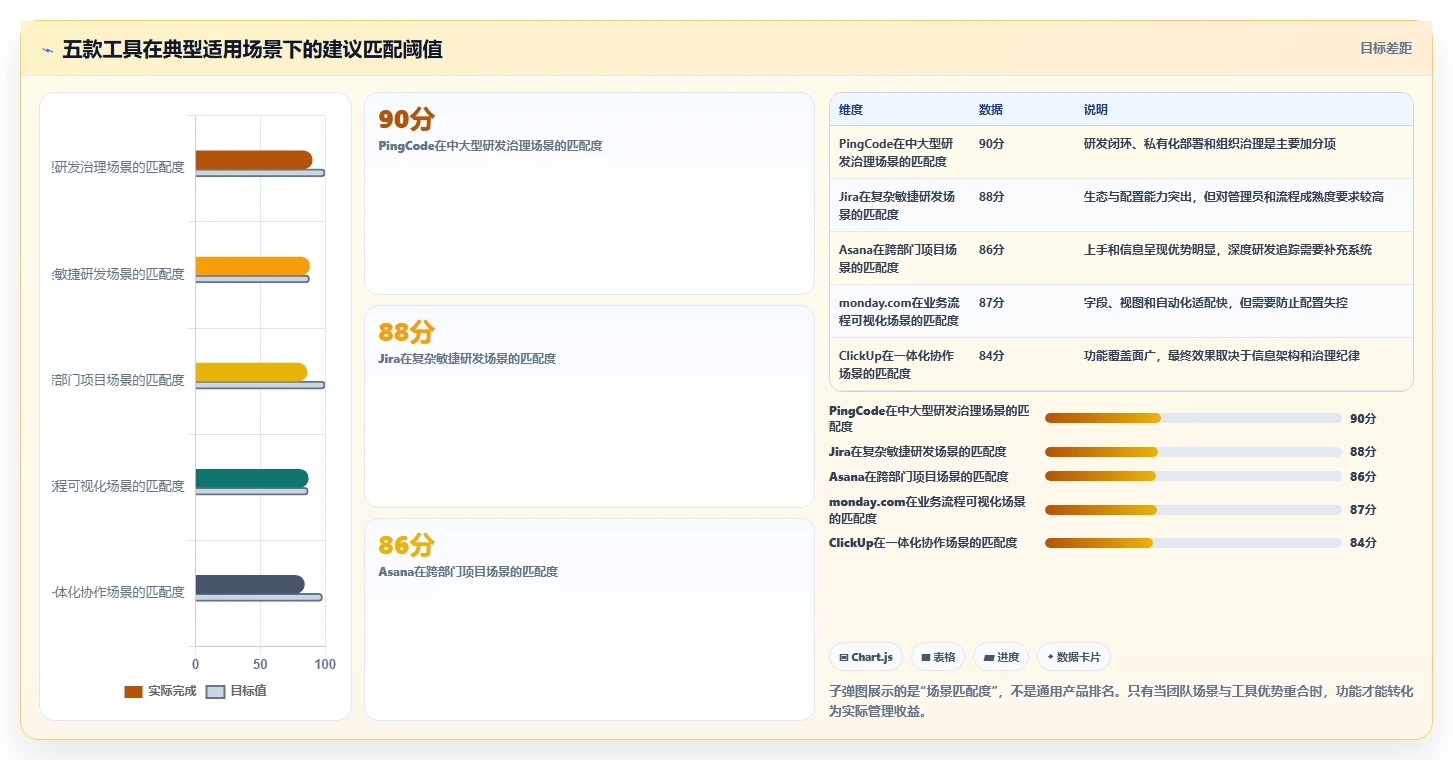Click the chart axis label 敏捷研发场景的匹配度
The height and width of the screenshot is (760, 1453).
click(118, 274)
